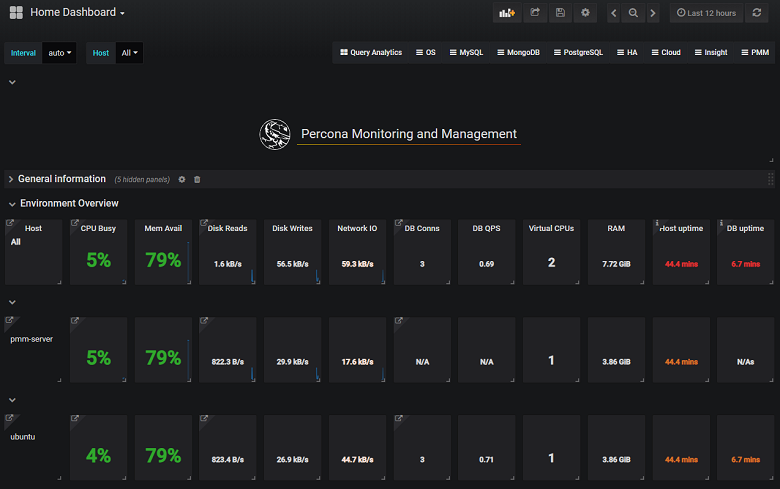Click the 7.72 GiB RAM value
Viewport: 780px width, 489px height.
[616, 264]
